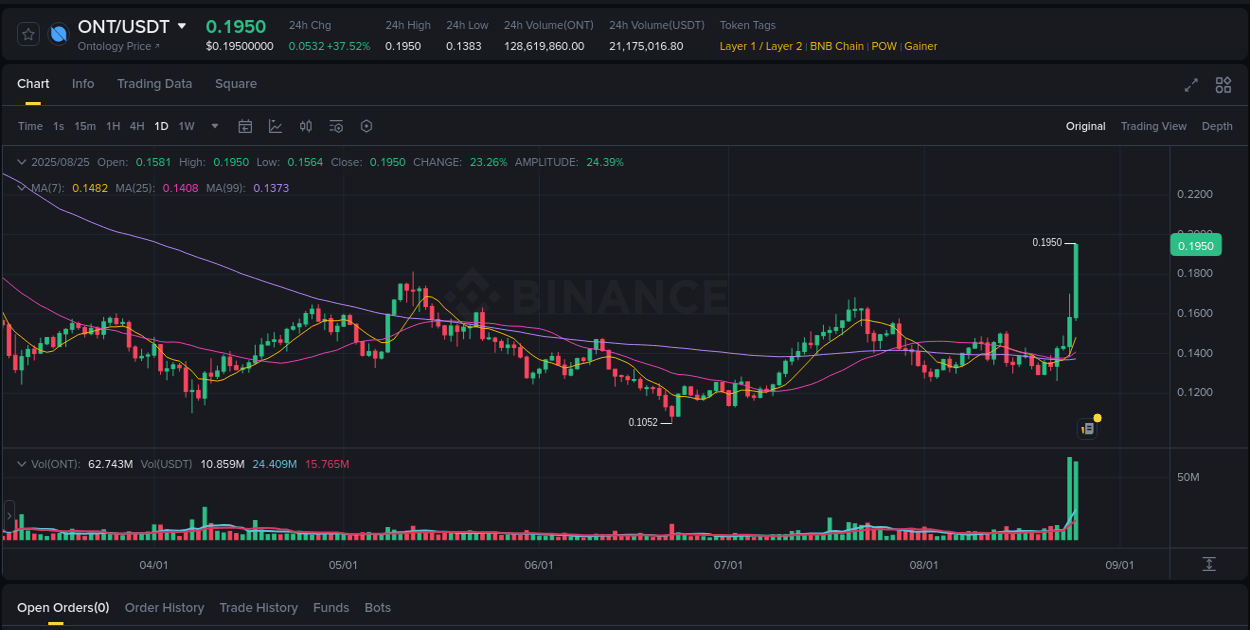The image size is (1250, 630).
Task: Switch chart to Trading View mode
Action: click(x=1154, y=126)
